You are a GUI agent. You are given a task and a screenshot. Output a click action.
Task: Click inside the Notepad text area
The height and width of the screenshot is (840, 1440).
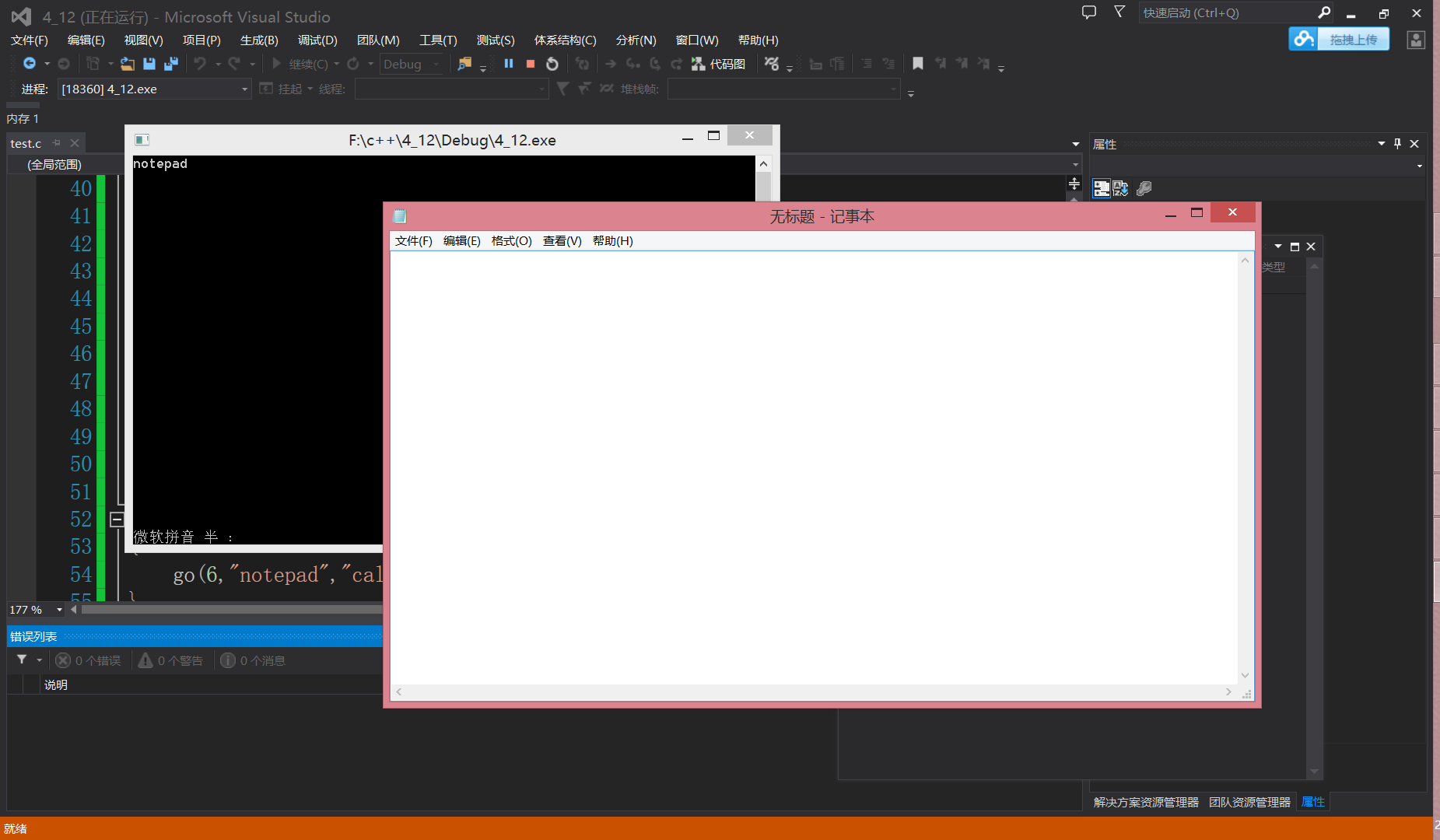(x=814, y=467)
